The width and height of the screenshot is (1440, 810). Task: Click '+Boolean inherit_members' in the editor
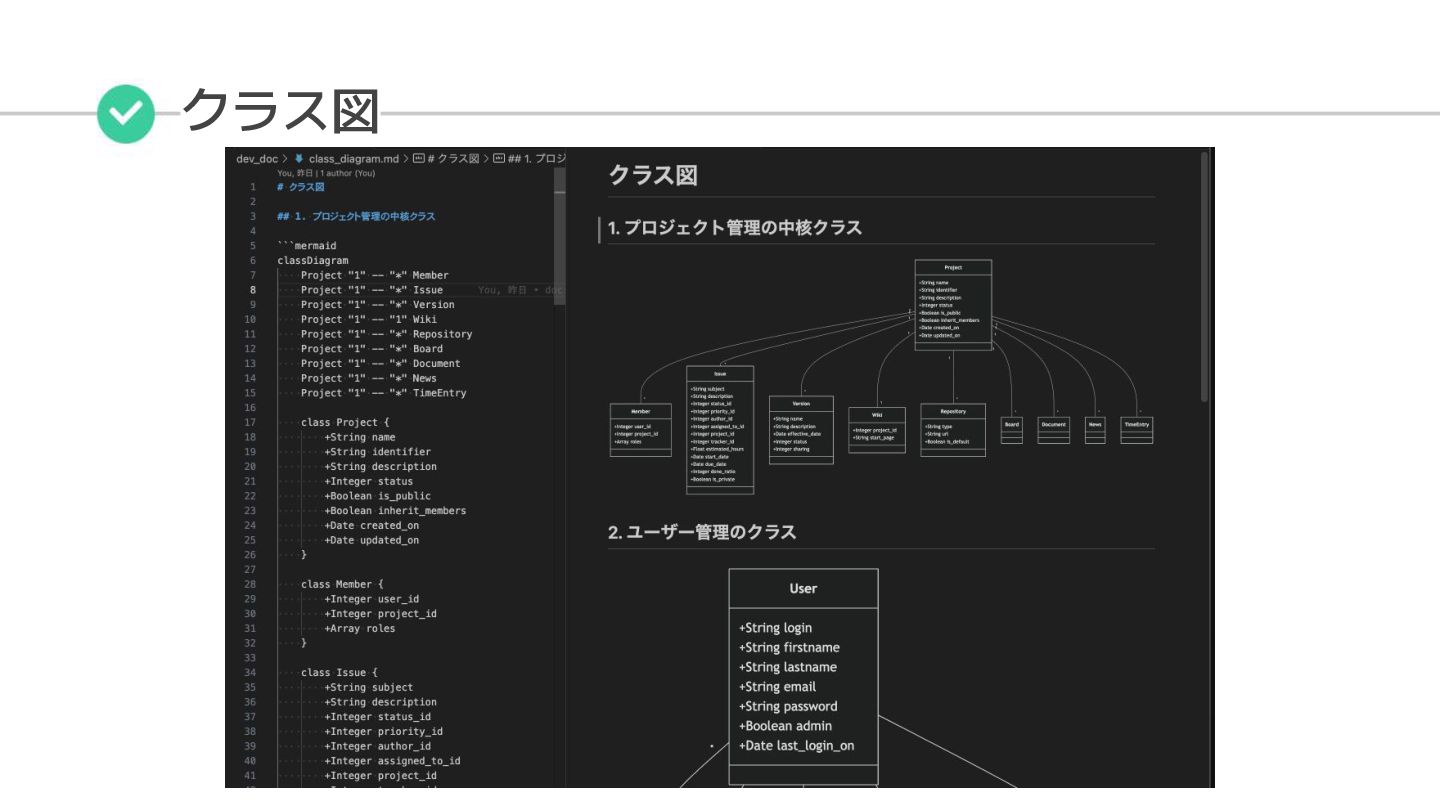(396, 510)
